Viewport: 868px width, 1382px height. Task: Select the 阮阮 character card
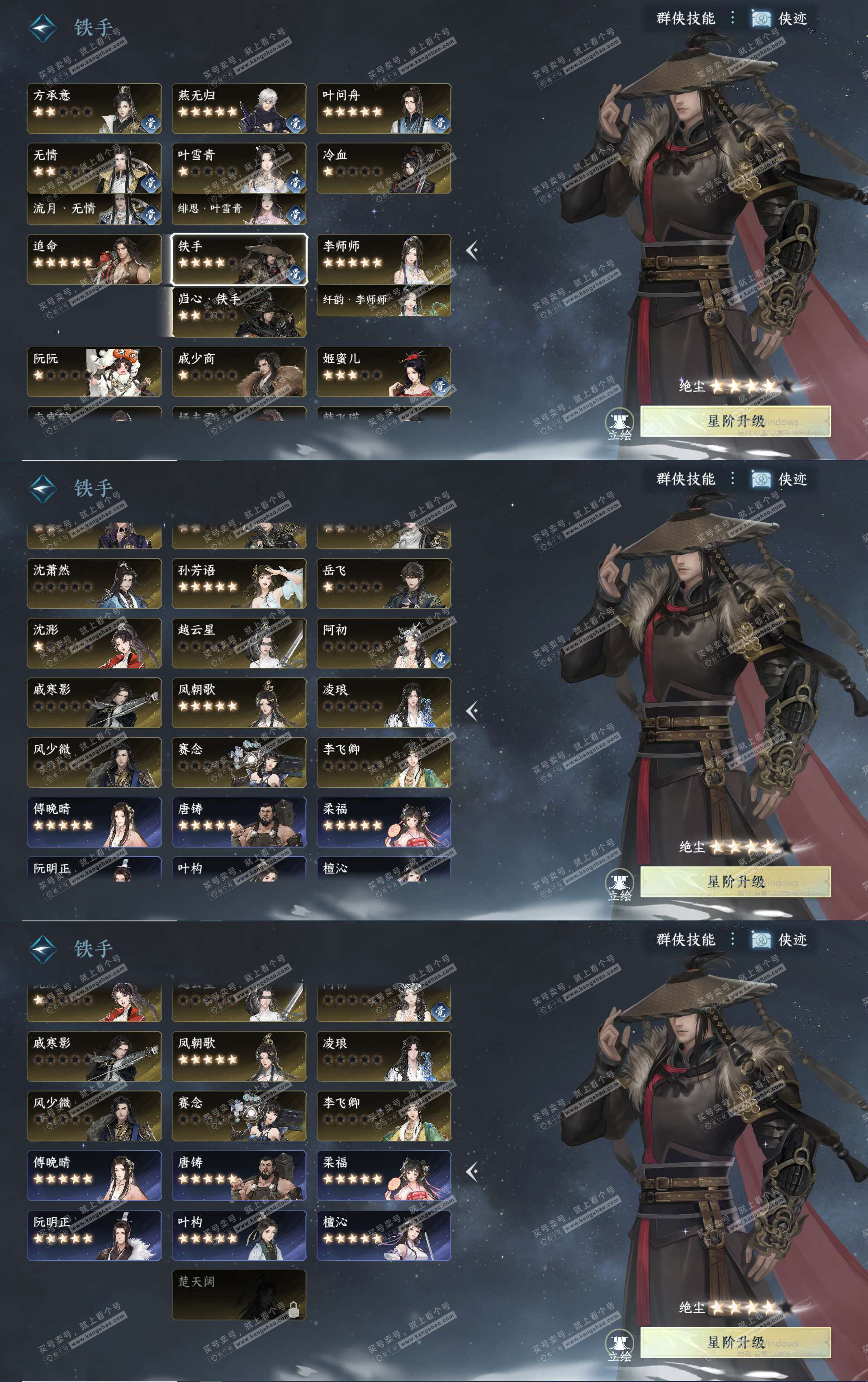[x=94, y=372]
